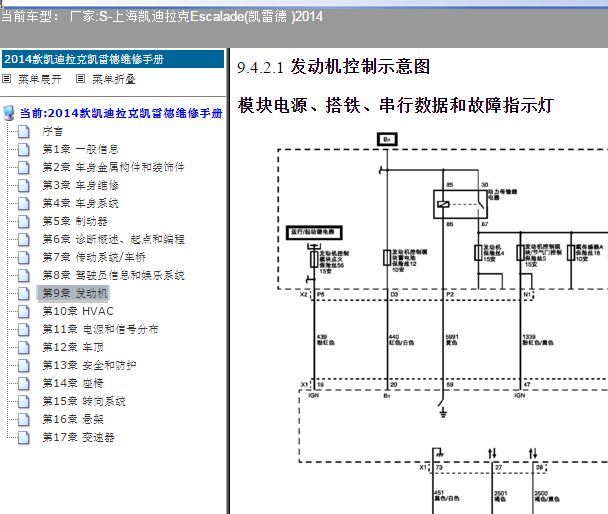The image size is (608, 514).
Task: Open chapter 第12章 车顶
Action: (x=73, y=347)
